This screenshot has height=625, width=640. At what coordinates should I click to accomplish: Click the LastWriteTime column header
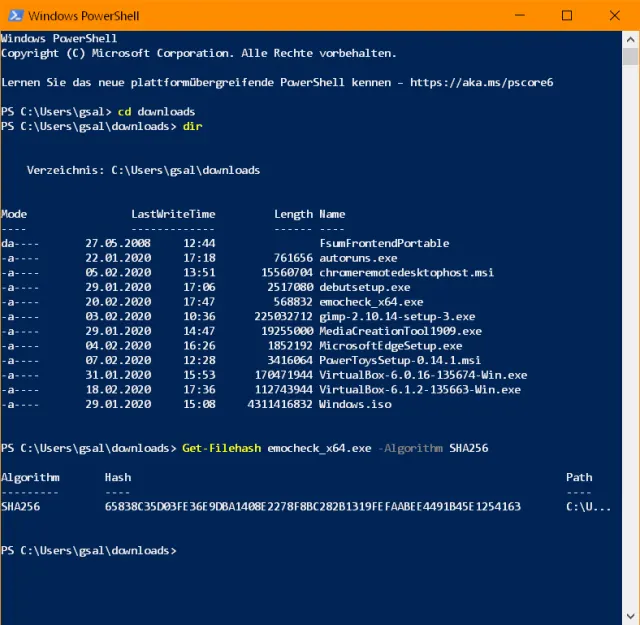[x=173, y=214]
